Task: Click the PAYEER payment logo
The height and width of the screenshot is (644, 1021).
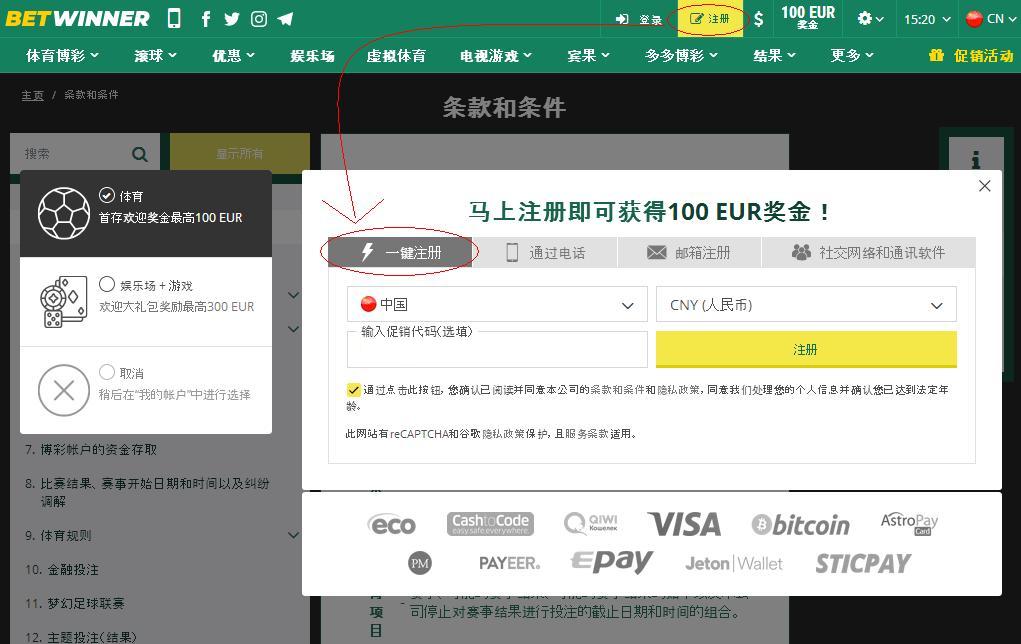Action: coord(509,563)
